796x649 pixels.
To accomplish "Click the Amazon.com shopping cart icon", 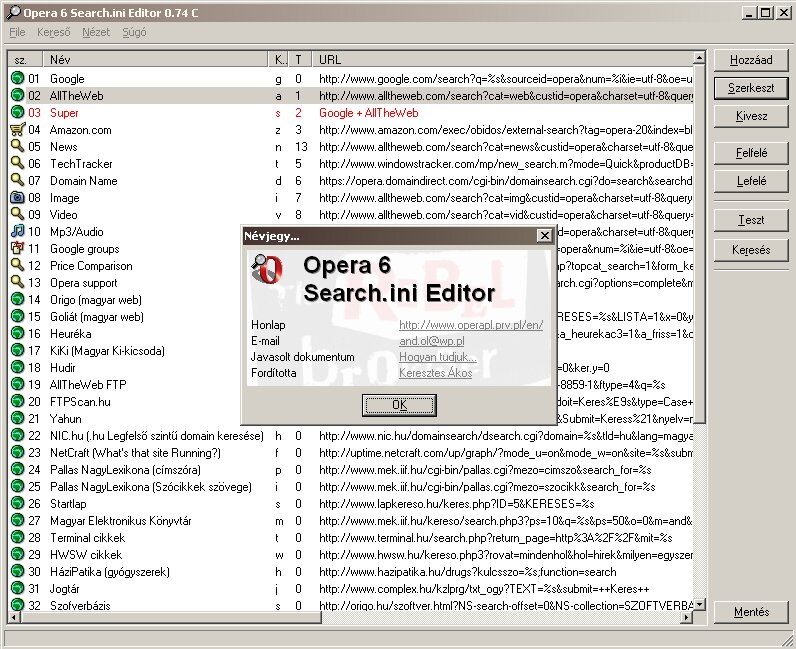I will point(17,130).
